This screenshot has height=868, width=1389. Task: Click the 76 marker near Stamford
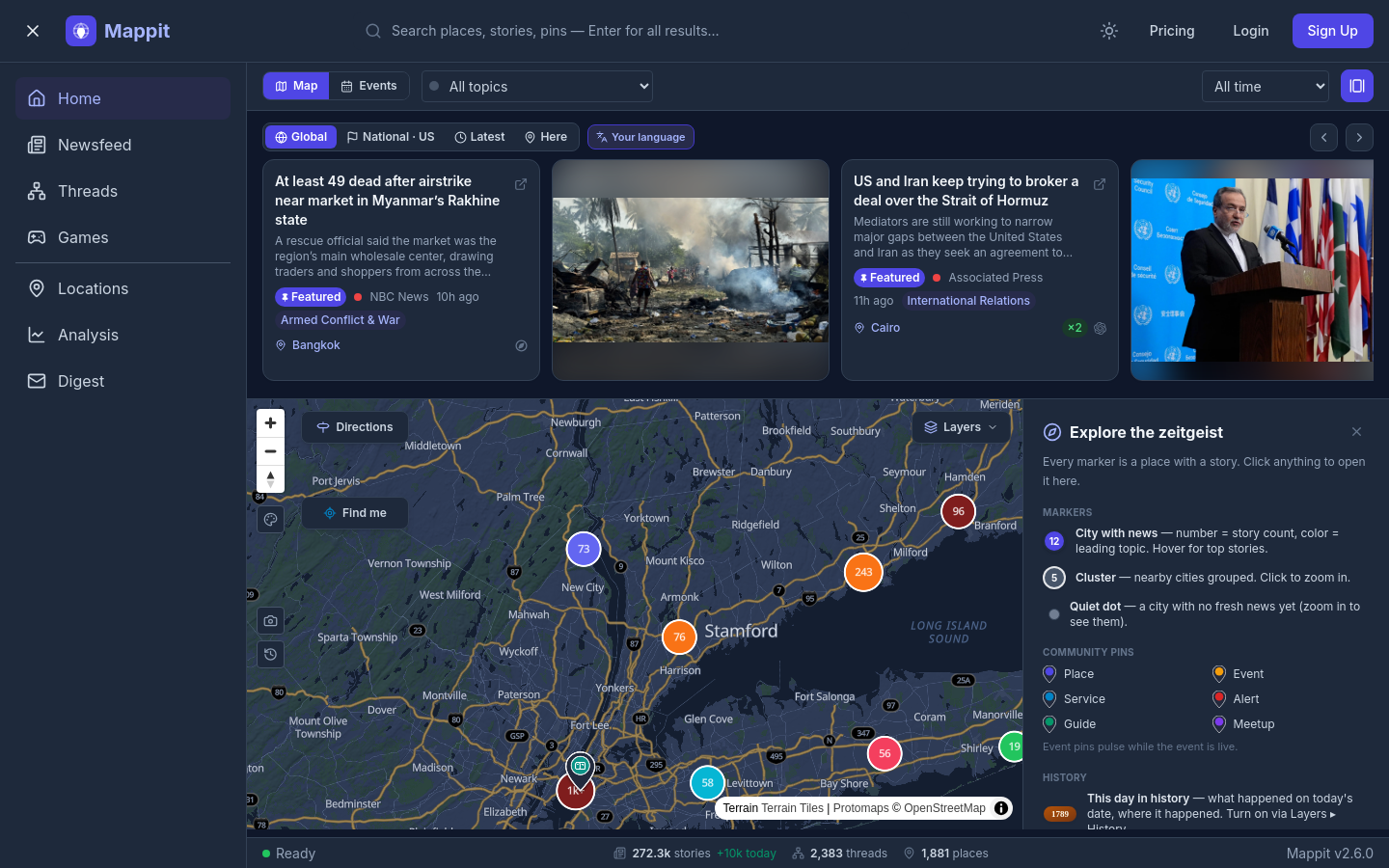tap(679, 637)
